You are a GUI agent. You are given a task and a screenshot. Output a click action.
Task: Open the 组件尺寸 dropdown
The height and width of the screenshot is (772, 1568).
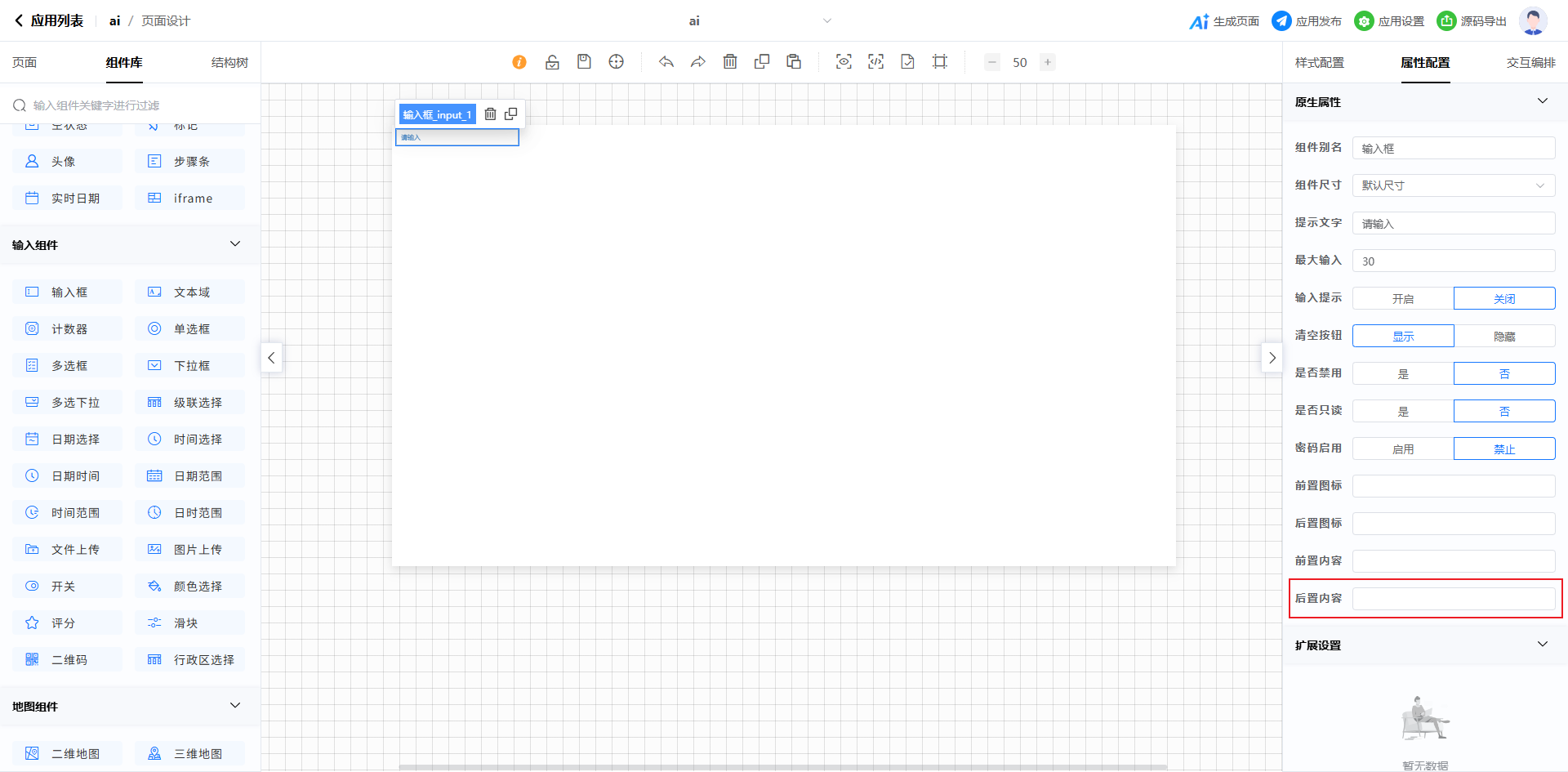[1453, 185]
